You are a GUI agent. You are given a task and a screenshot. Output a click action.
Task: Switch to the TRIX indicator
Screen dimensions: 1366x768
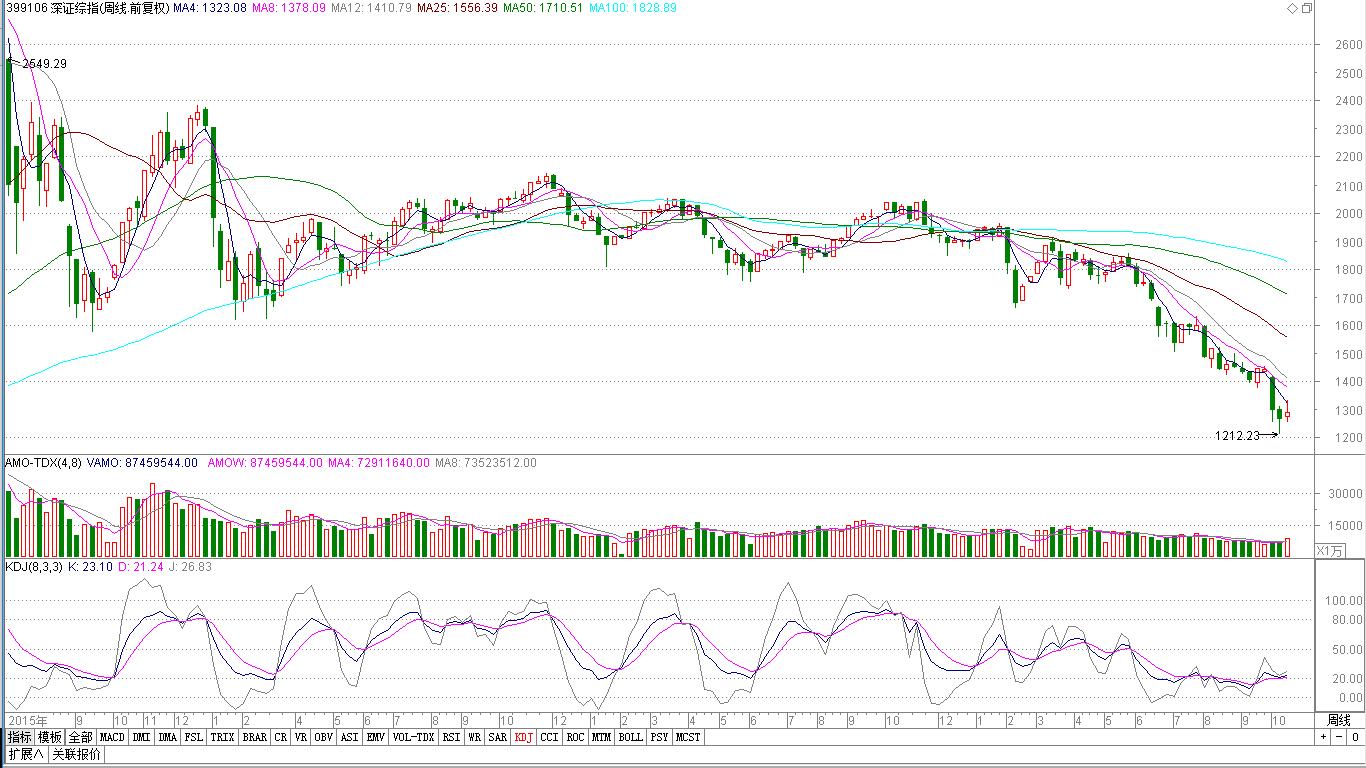(223, 737)
